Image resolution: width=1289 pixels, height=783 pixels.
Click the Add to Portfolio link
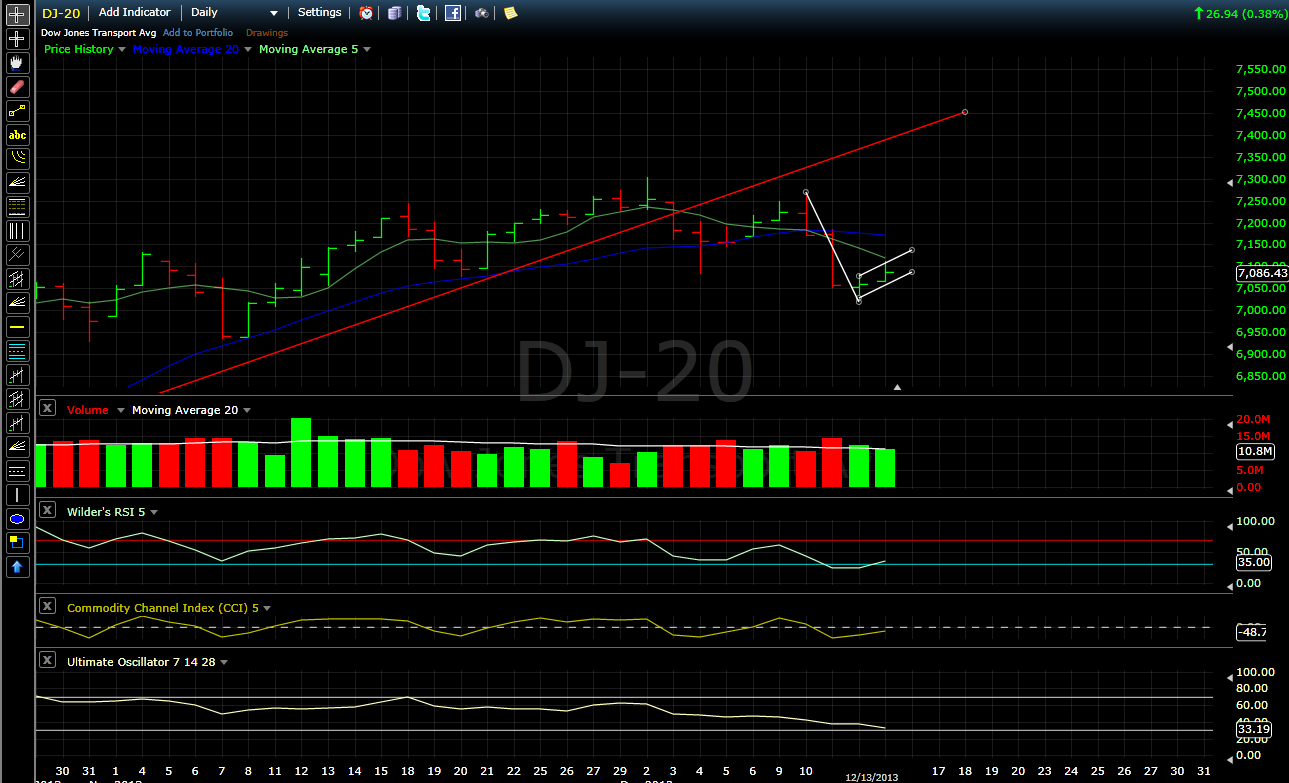coord(198,33)
